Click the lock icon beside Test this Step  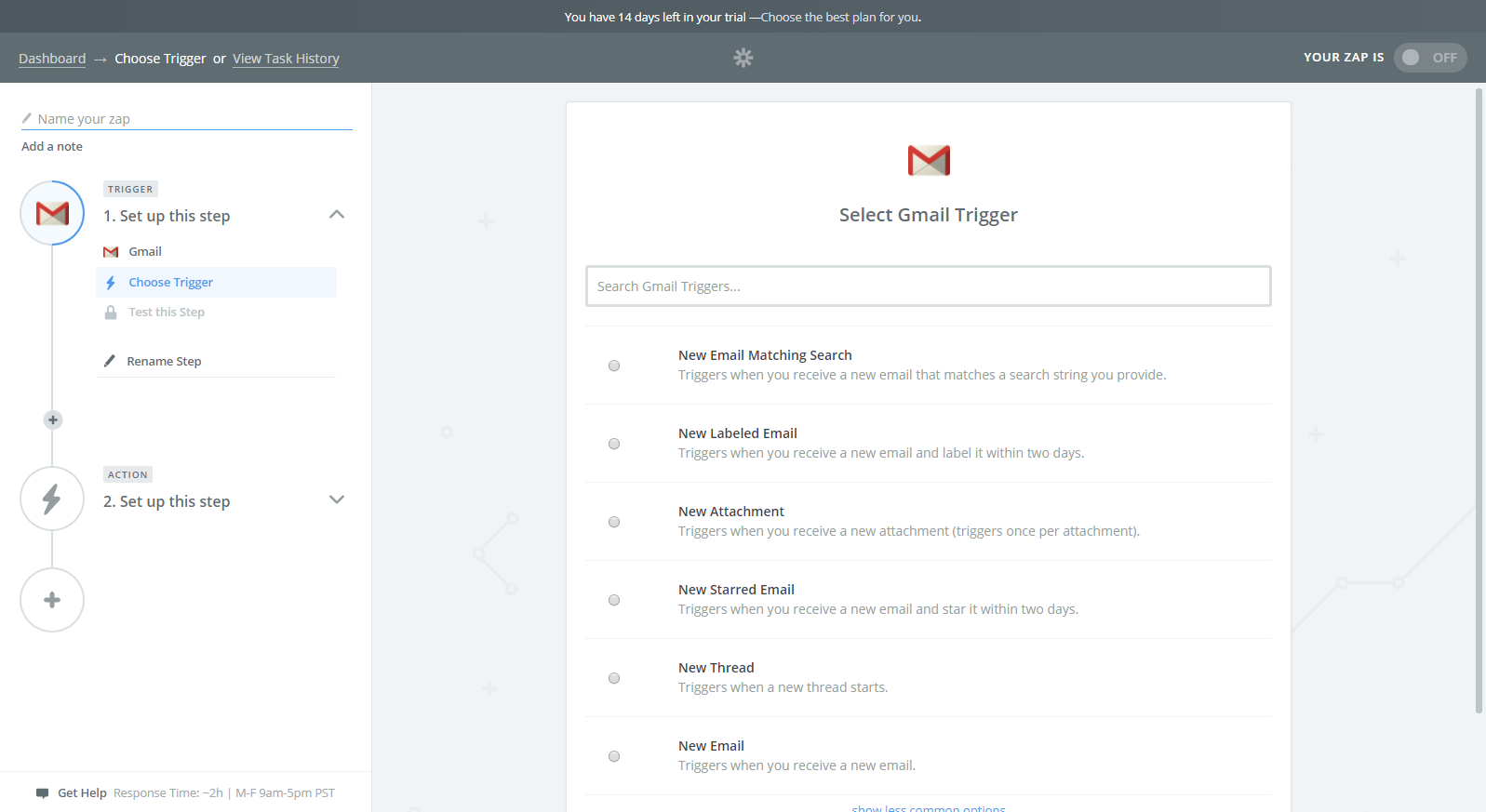click(111, 313)
